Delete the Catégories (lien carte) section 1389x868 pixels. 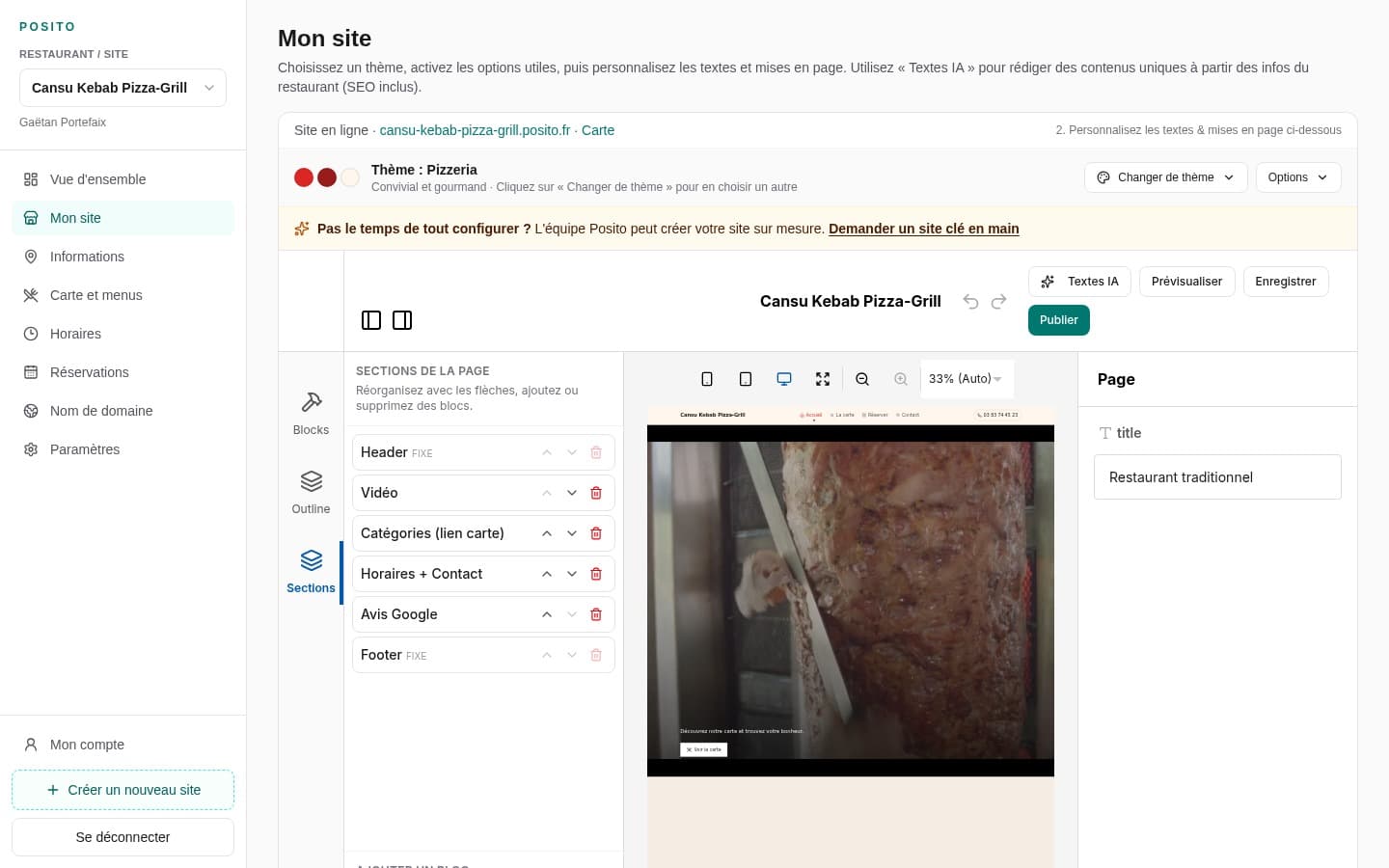click(x=596, y=533)
